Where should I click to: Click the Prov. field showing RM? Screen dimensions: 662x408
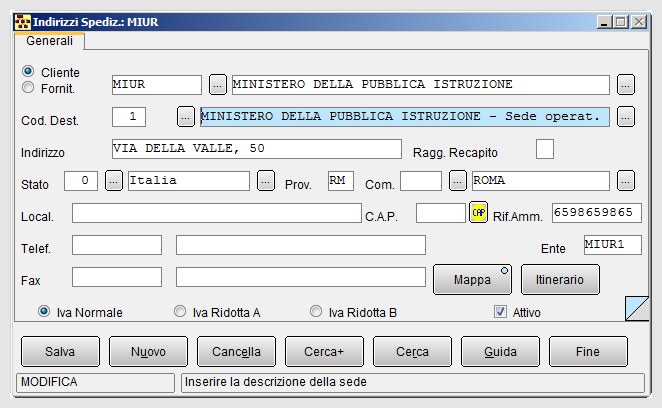click(x=341, y=181)
